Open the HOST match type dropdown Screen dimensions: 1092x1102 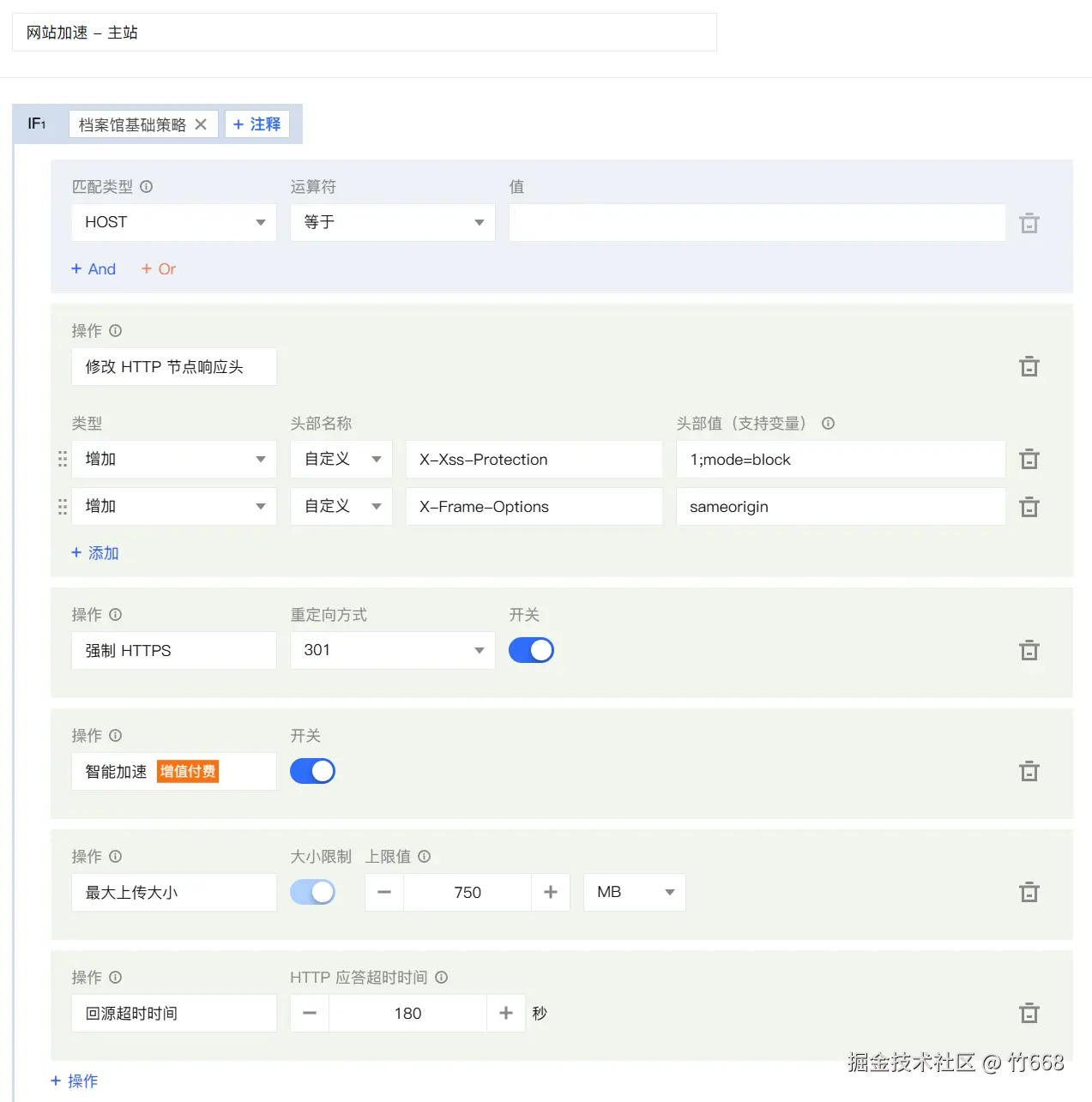(174, 222)
